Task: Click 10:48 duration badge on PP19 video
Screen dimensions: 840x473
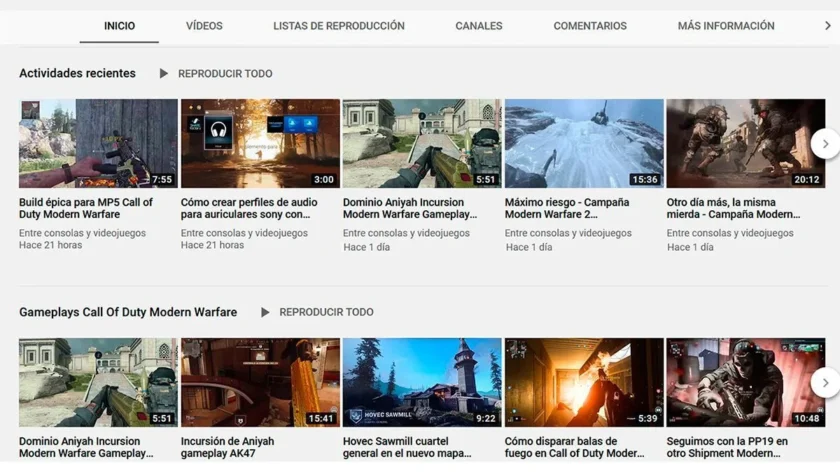Action: [x=806, y=418]
